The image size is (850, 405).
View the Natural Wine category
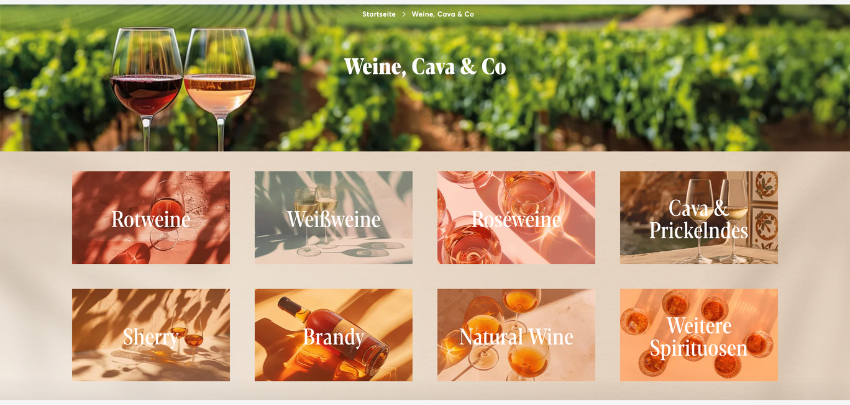[x=516, y=335]
